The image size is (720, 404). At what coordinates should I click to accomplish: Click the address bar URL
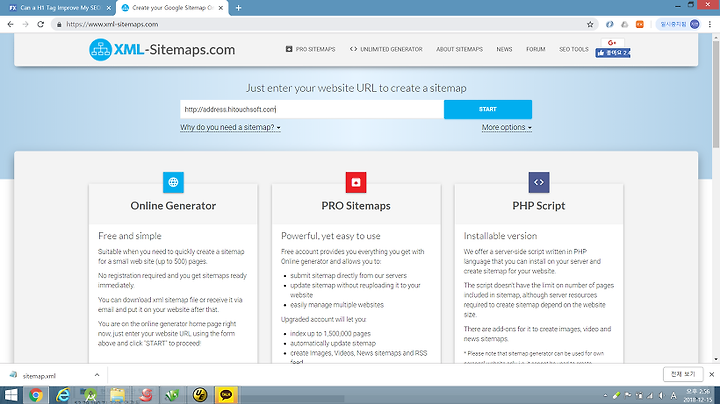pyautogui.click(x=112, y=24)
